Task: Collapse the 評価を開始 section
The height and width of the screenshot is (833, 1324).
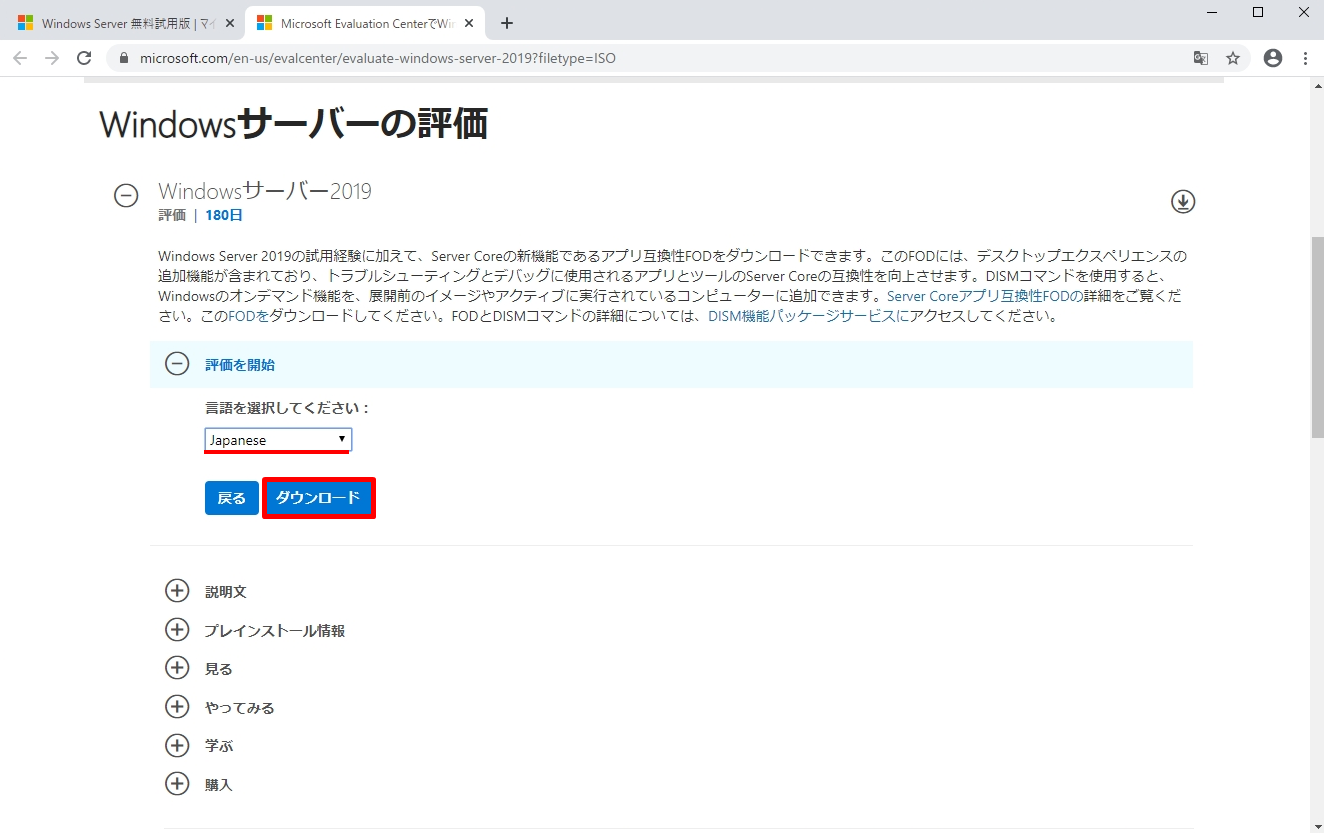Action: [x=177, y=364]
